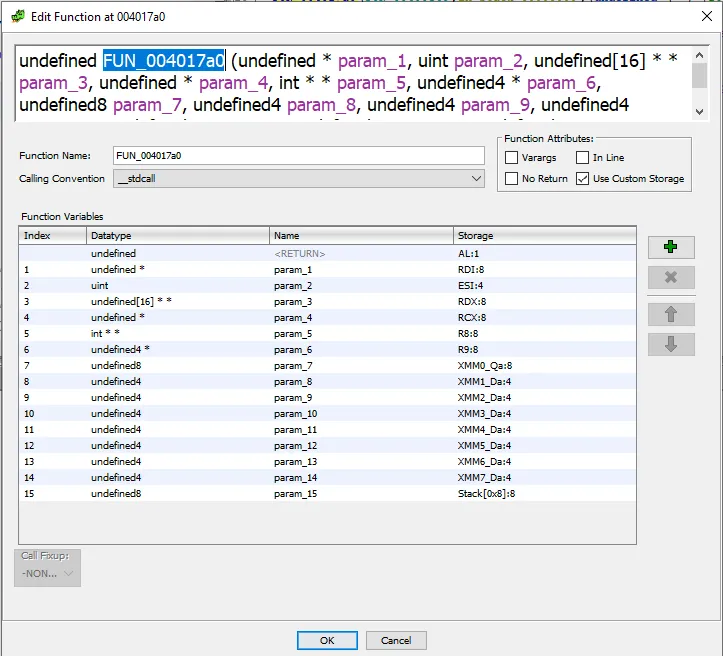This screenshot has width=723, height=656.
Task: Click the remove parameter X icon
Action: coord(671,278)
